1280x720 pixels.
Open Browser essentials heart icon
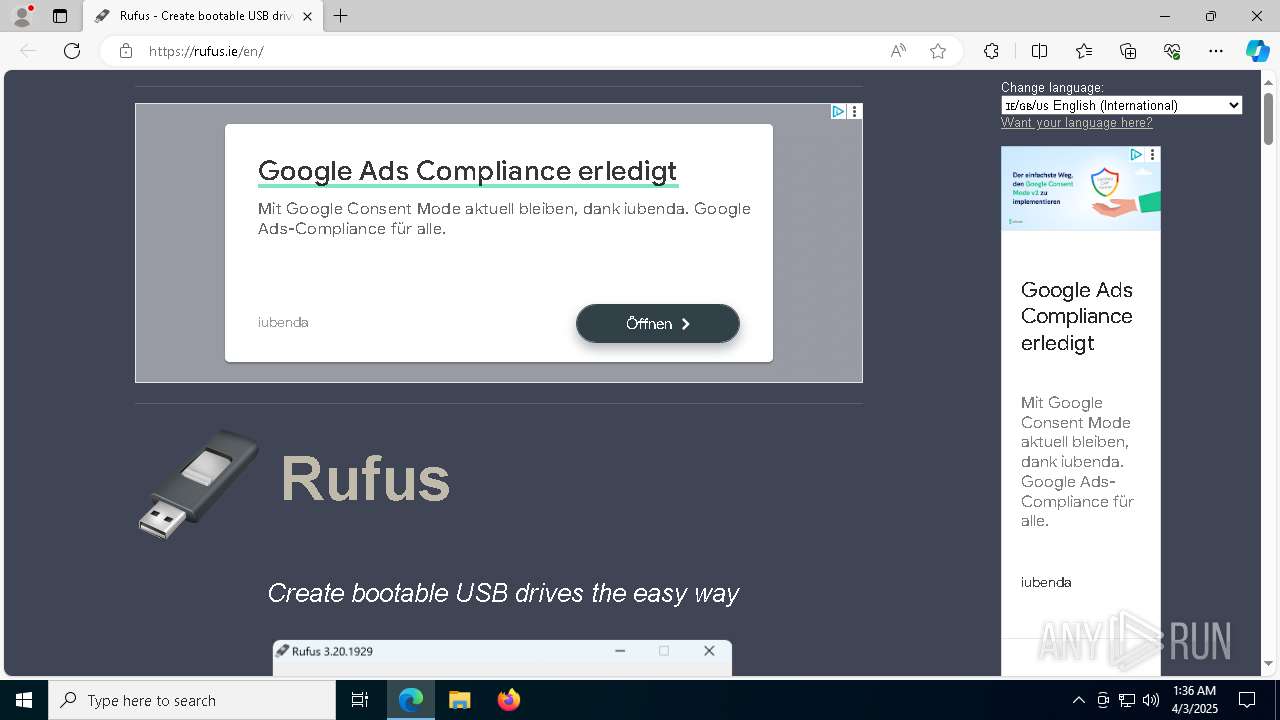click(x=1172, y=51)
